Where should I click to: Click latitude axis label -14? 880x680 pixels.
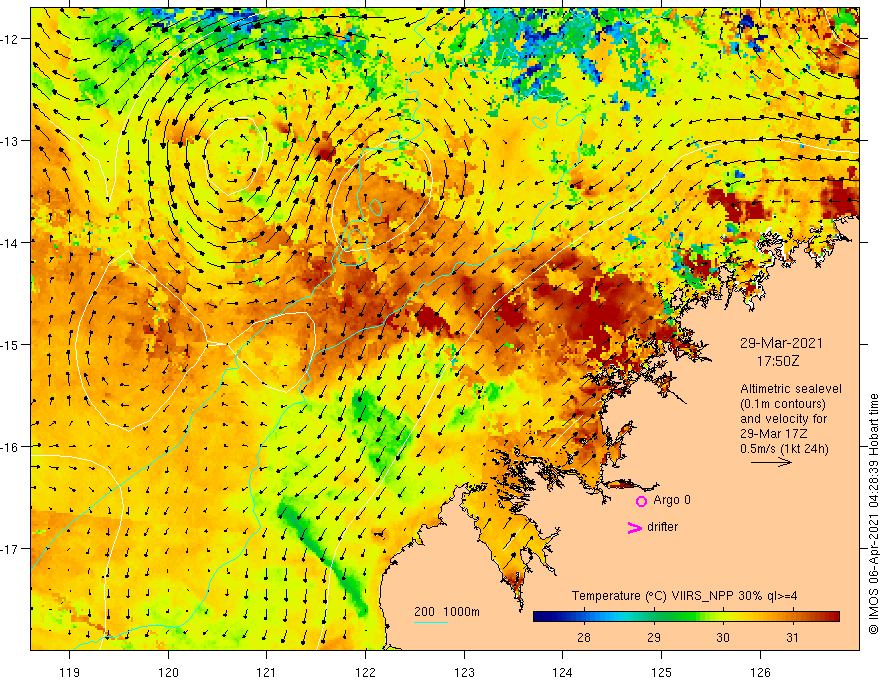point(11,243)
